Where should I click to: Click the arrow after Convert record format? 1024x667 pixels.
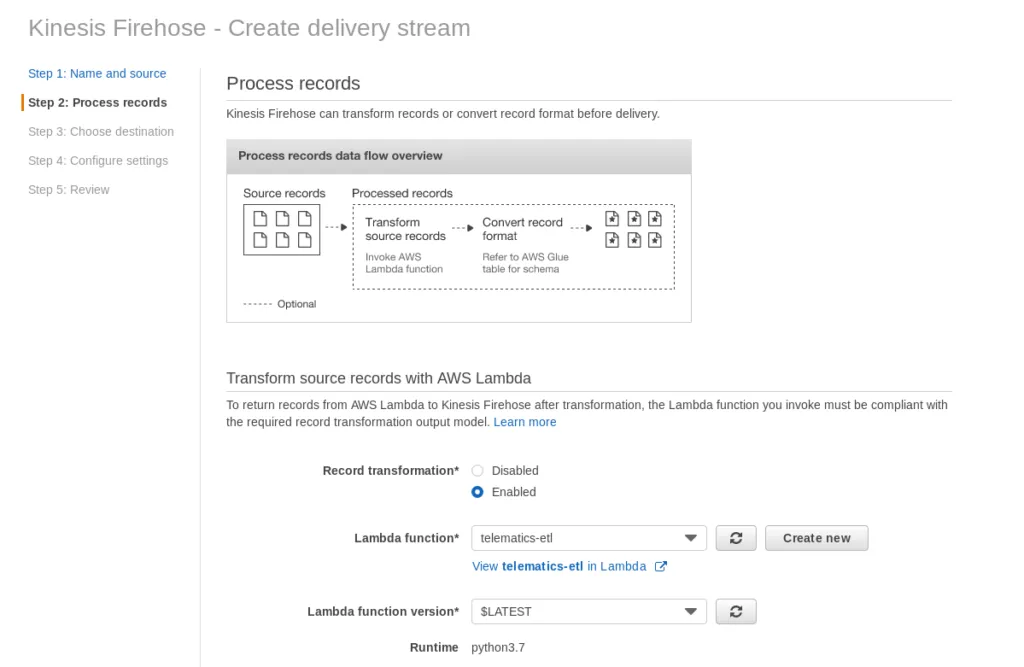(582, 227)
